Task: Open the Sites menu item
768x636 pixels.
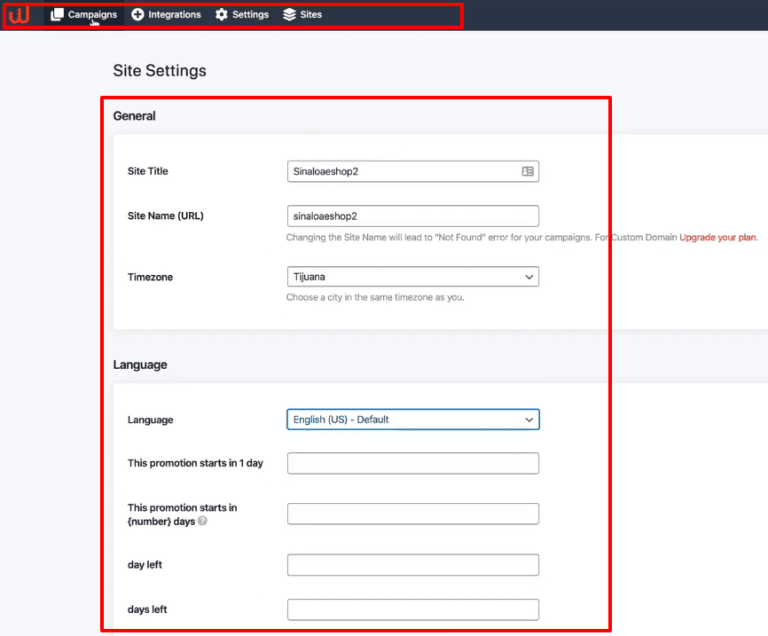Action: click(303, 15)
